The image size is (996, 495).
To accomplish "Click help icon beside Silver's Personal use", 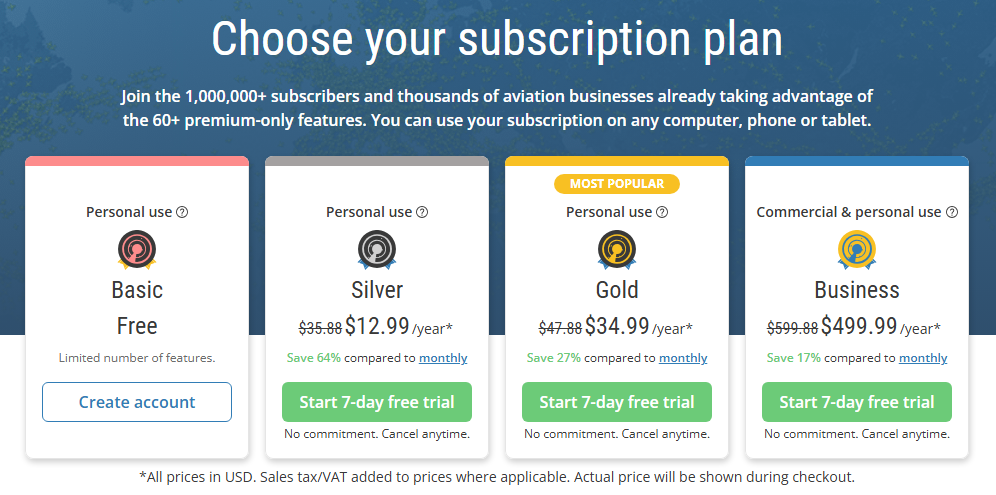I will pos(422,212).
